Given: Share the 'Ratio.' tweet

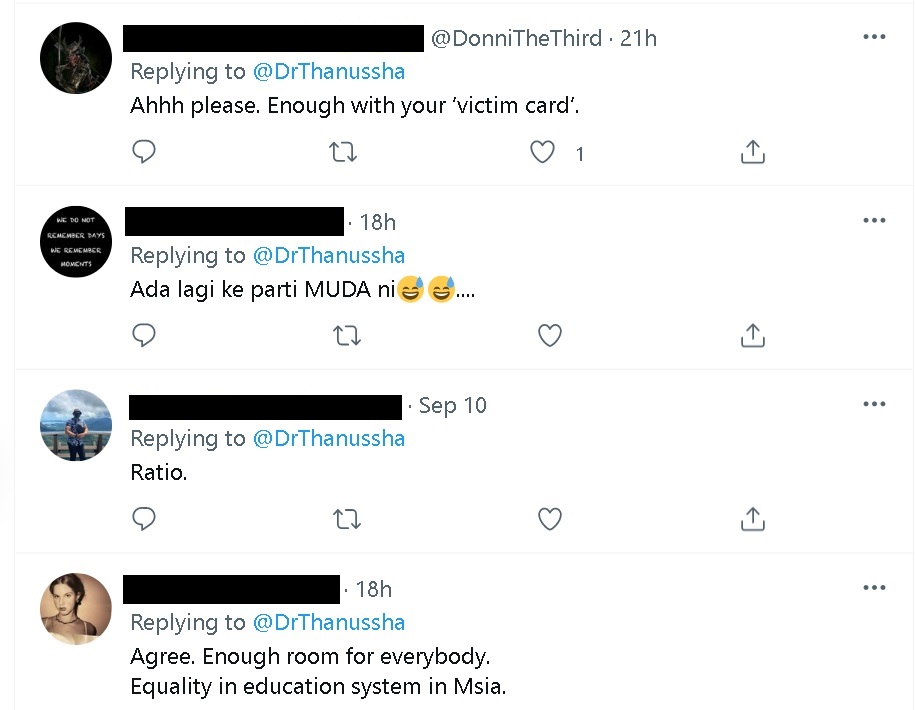Looking at the screenshot, I should click(752, 518).
